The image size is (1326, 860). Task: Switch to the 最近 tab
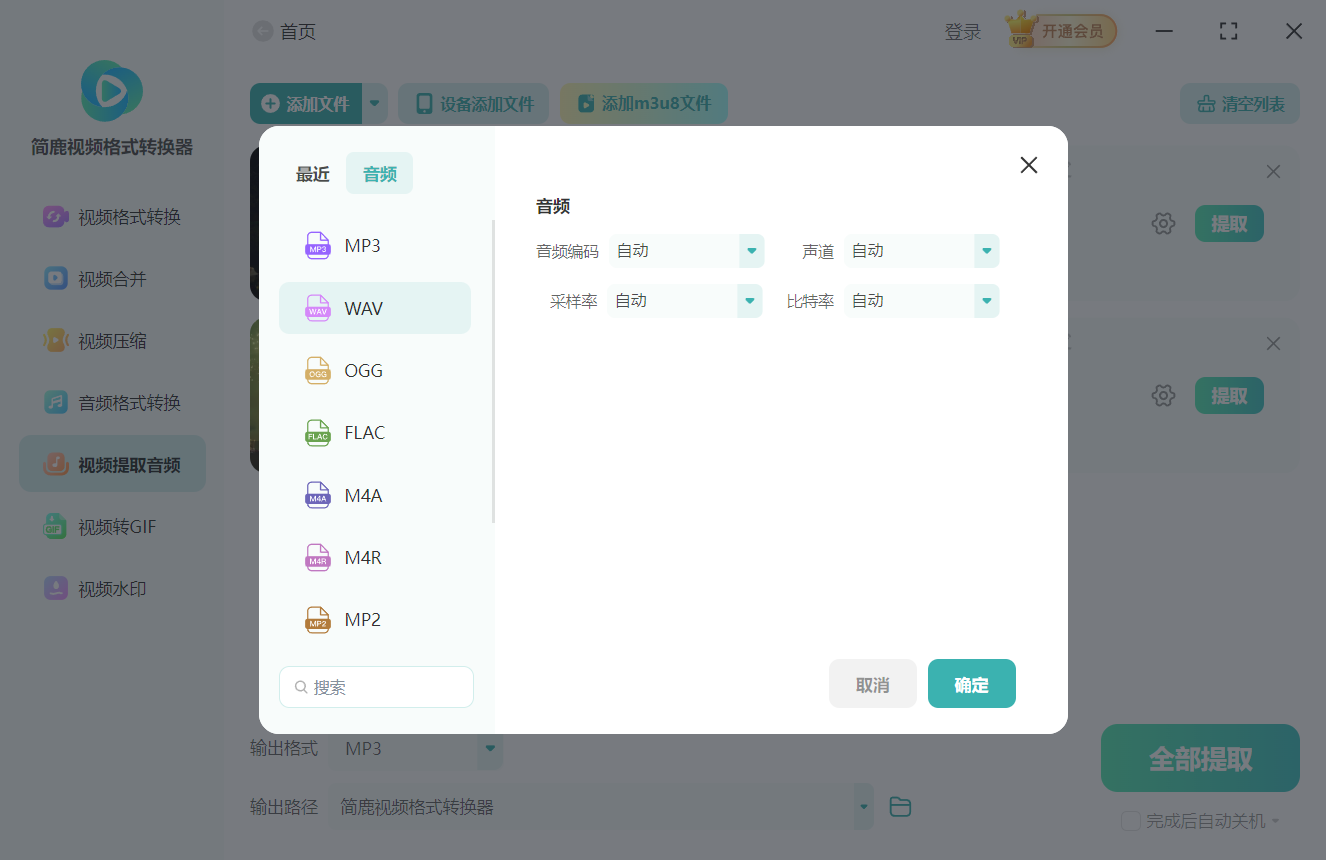(x=313, y=174)
